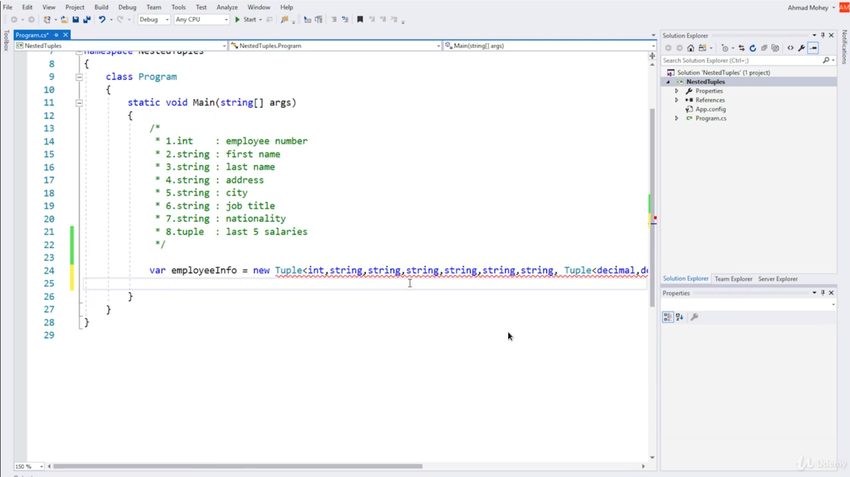Click the New Project toolbar icon
Screen dimensions: 850x477
[x=47, y=20]
